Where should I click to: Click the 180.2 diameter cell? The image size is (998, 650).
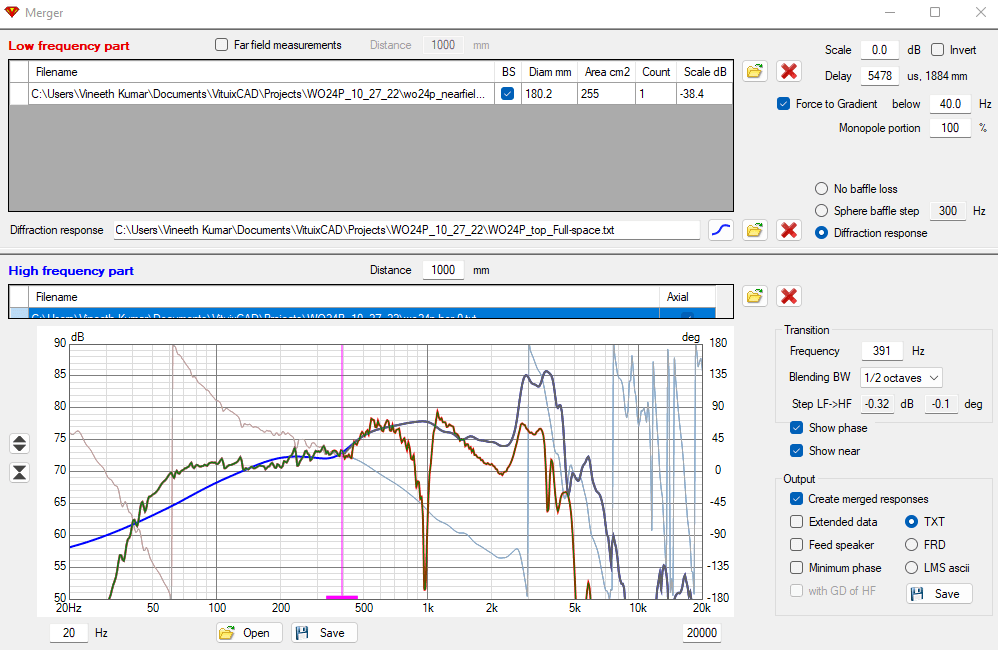point(550,94)
